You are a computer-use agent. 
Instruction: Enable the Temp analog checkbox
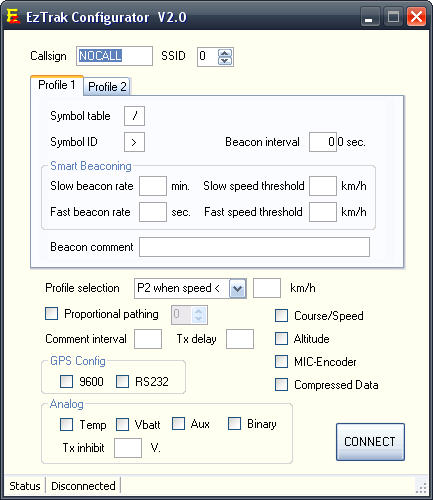(66, 425)
